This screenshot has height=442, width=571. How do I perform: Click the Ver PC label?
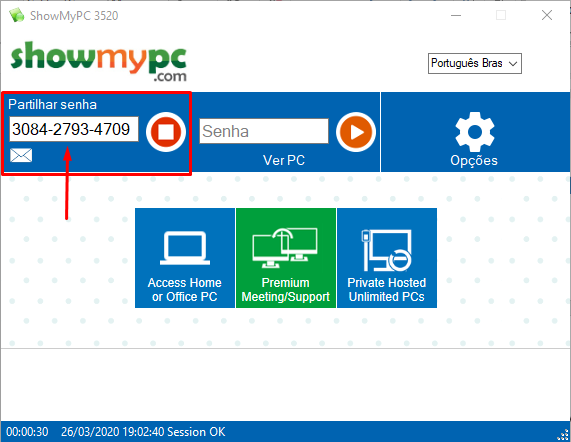coord(284,160)
